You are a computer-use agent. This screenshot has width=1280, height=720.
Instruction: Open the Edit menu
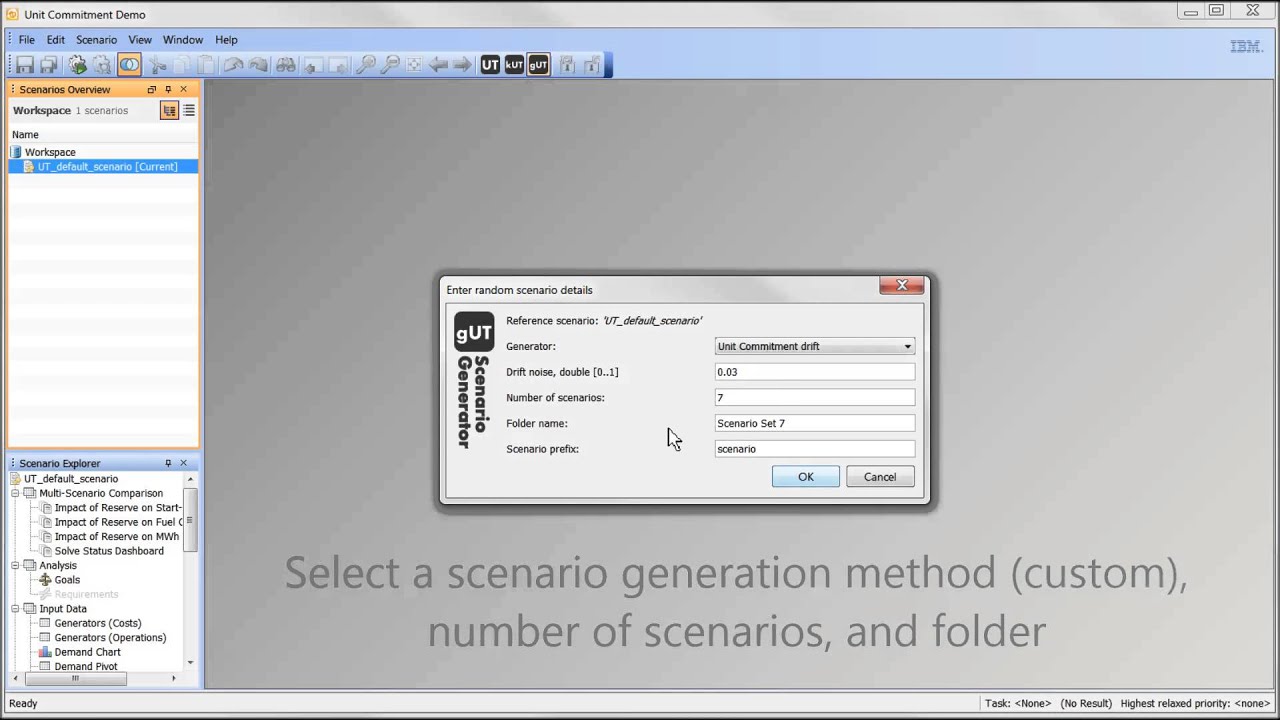coord(56,40)
